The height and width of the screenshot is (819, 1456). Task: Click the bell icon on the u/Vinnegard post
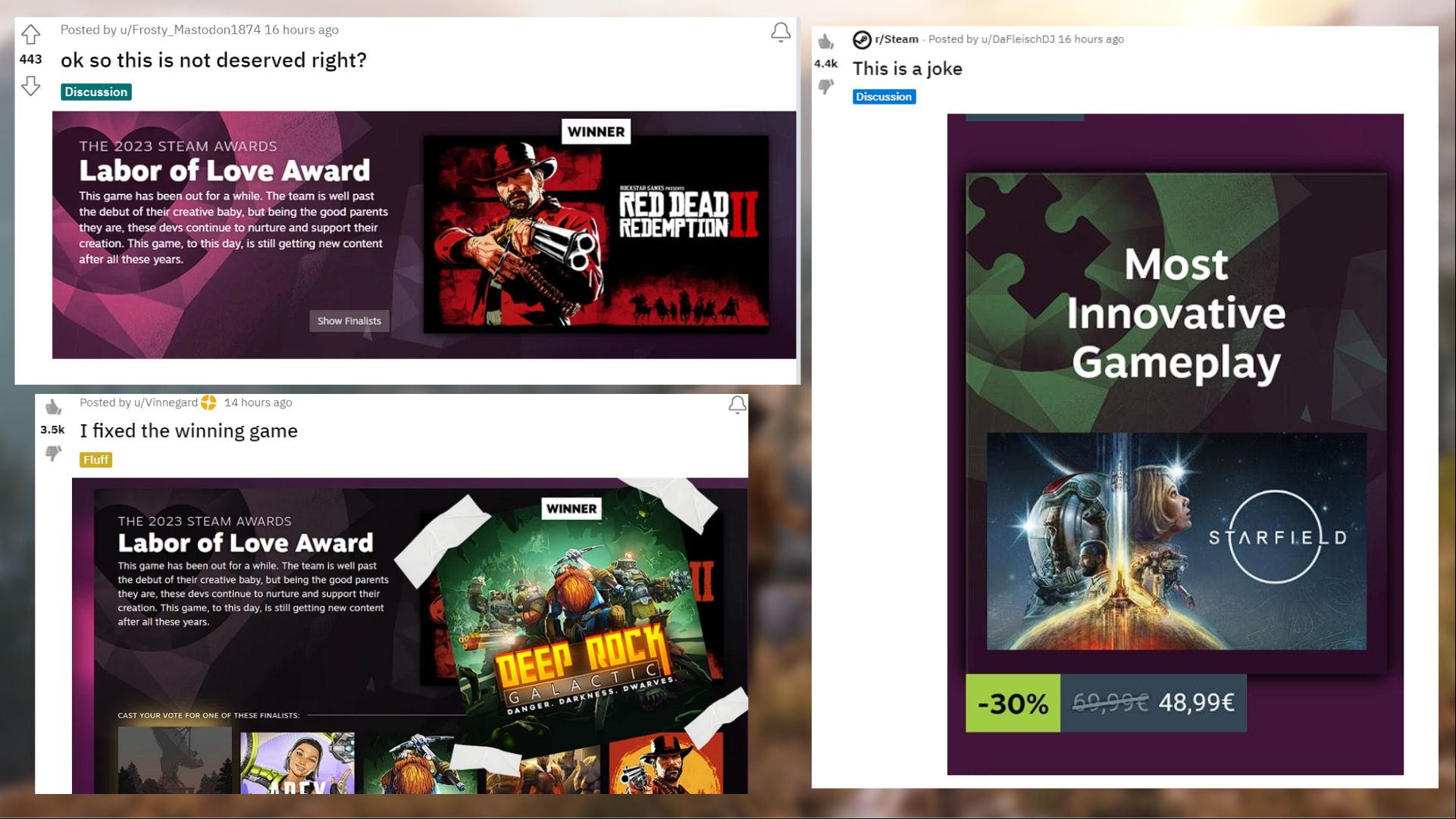tap(737, 405)
